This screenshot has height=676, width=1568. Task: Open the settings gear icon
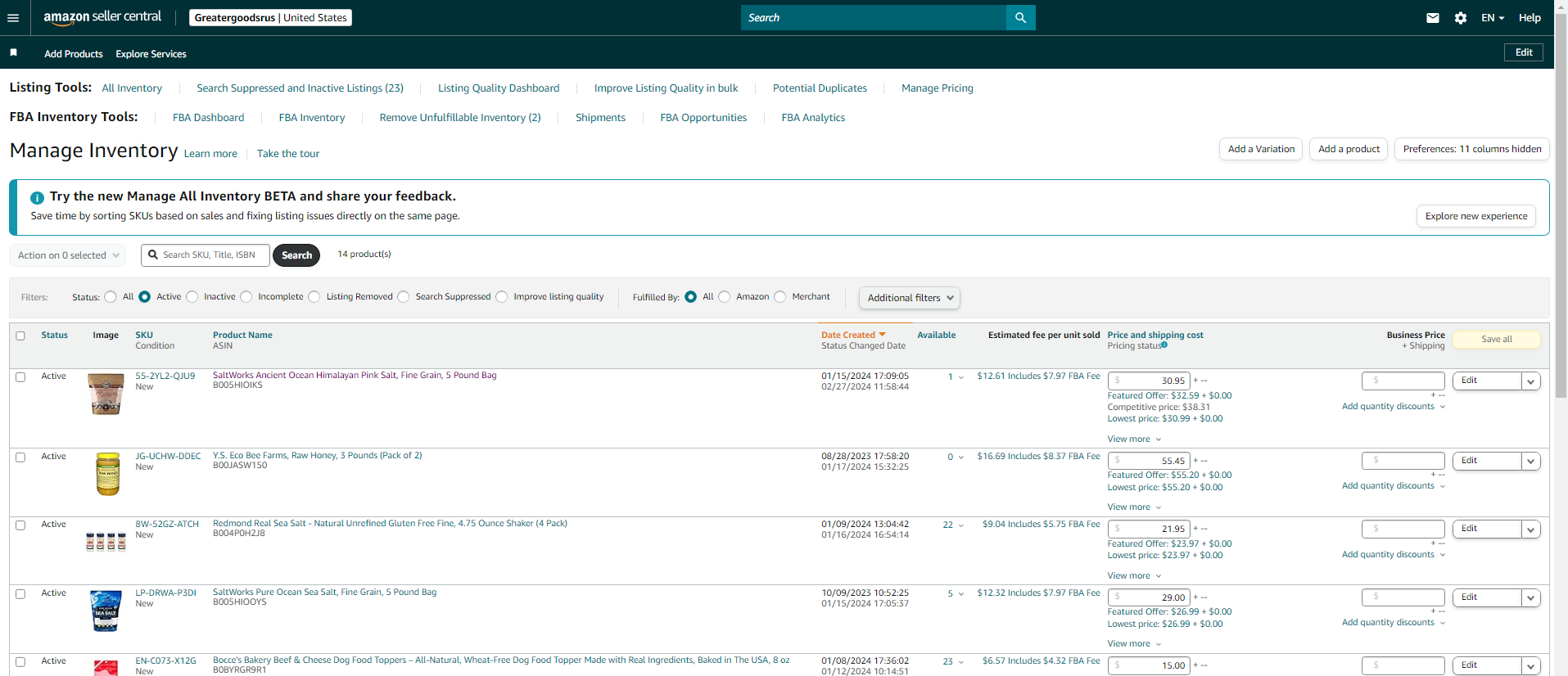[x=1461, y=18]
